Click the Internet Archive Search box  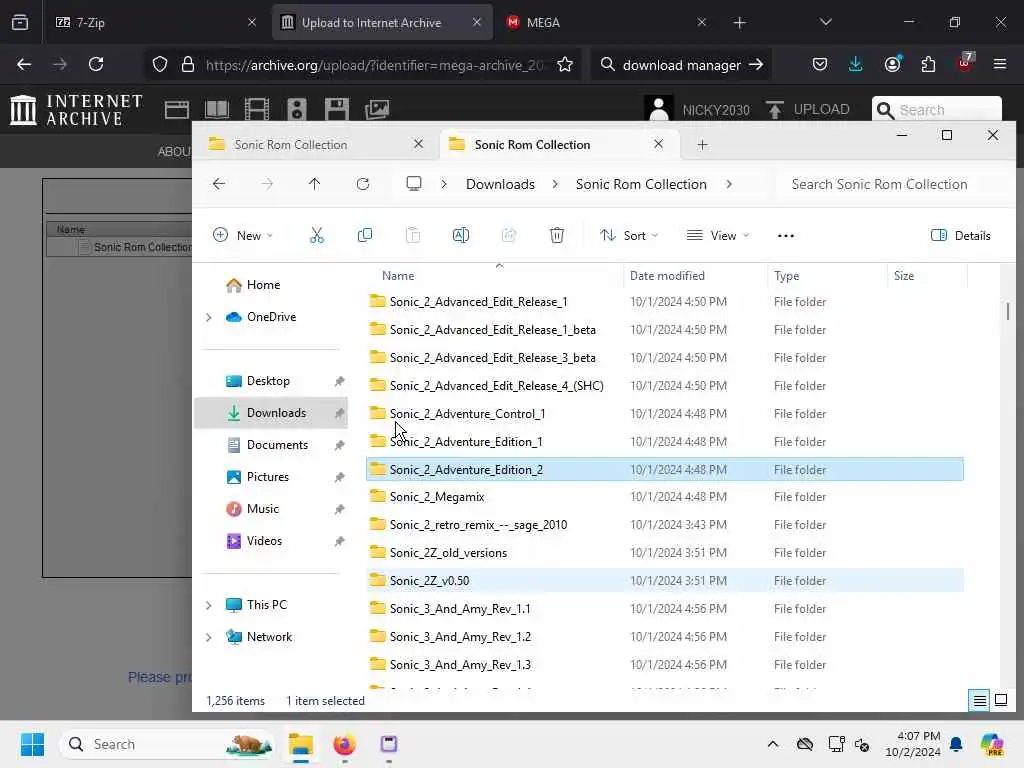(x=937, y=110)
